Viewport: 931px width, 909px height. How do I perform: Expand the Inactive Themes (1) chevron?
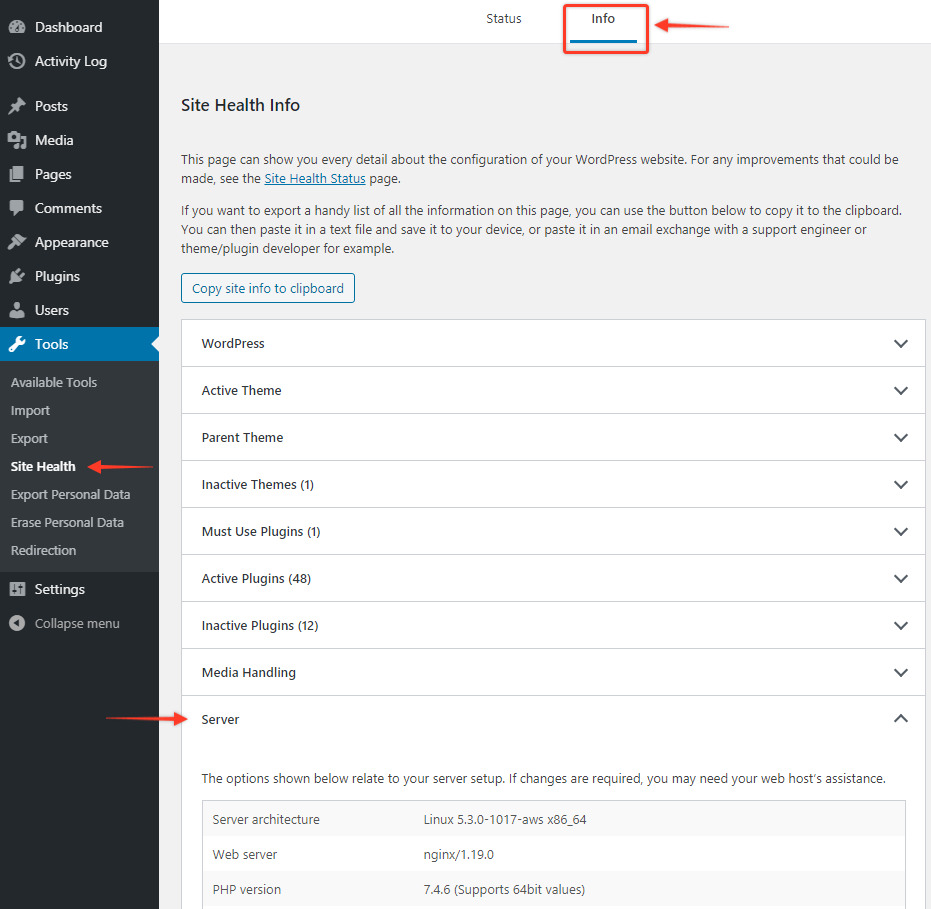coord(900,484)
